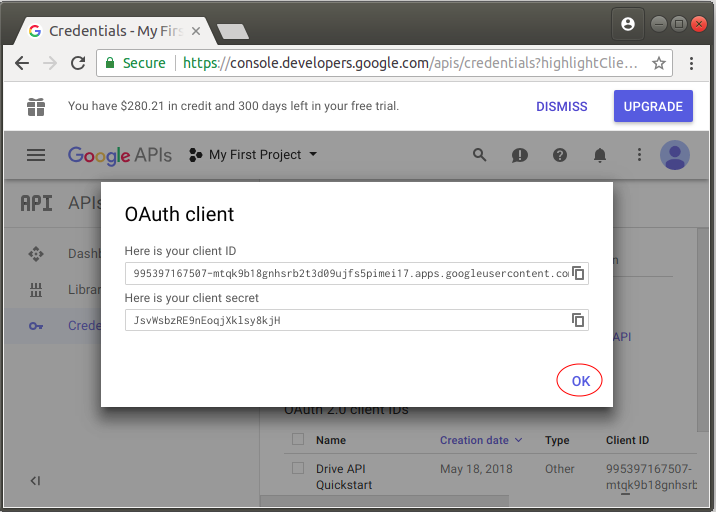Click the UPGRADE button
The width and height of the screenshot is (716, 512).
click(653, 106)
